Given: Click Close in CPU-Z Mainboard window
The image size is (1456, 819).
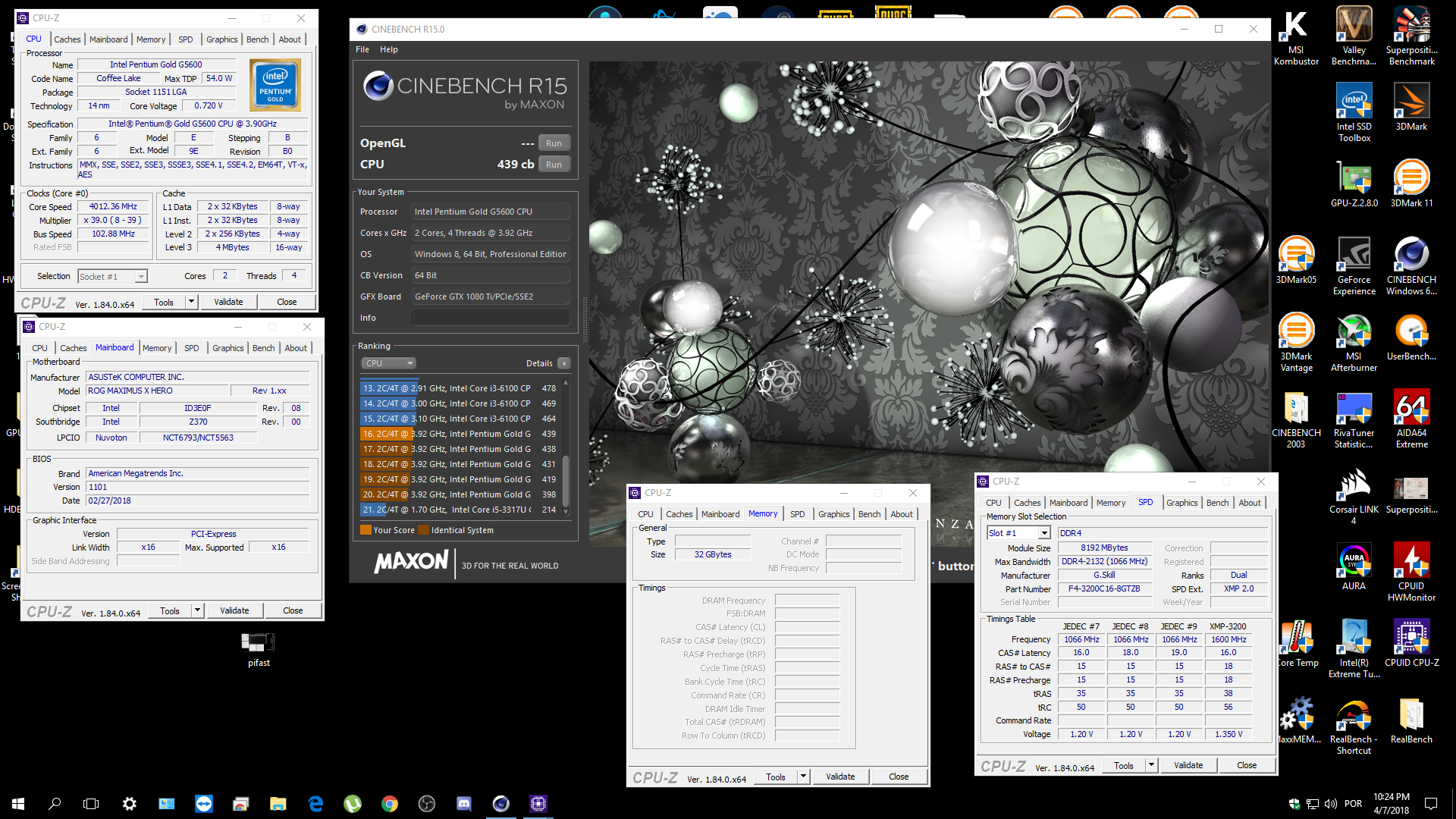Looking at the screenshot, I should point(293,610).
